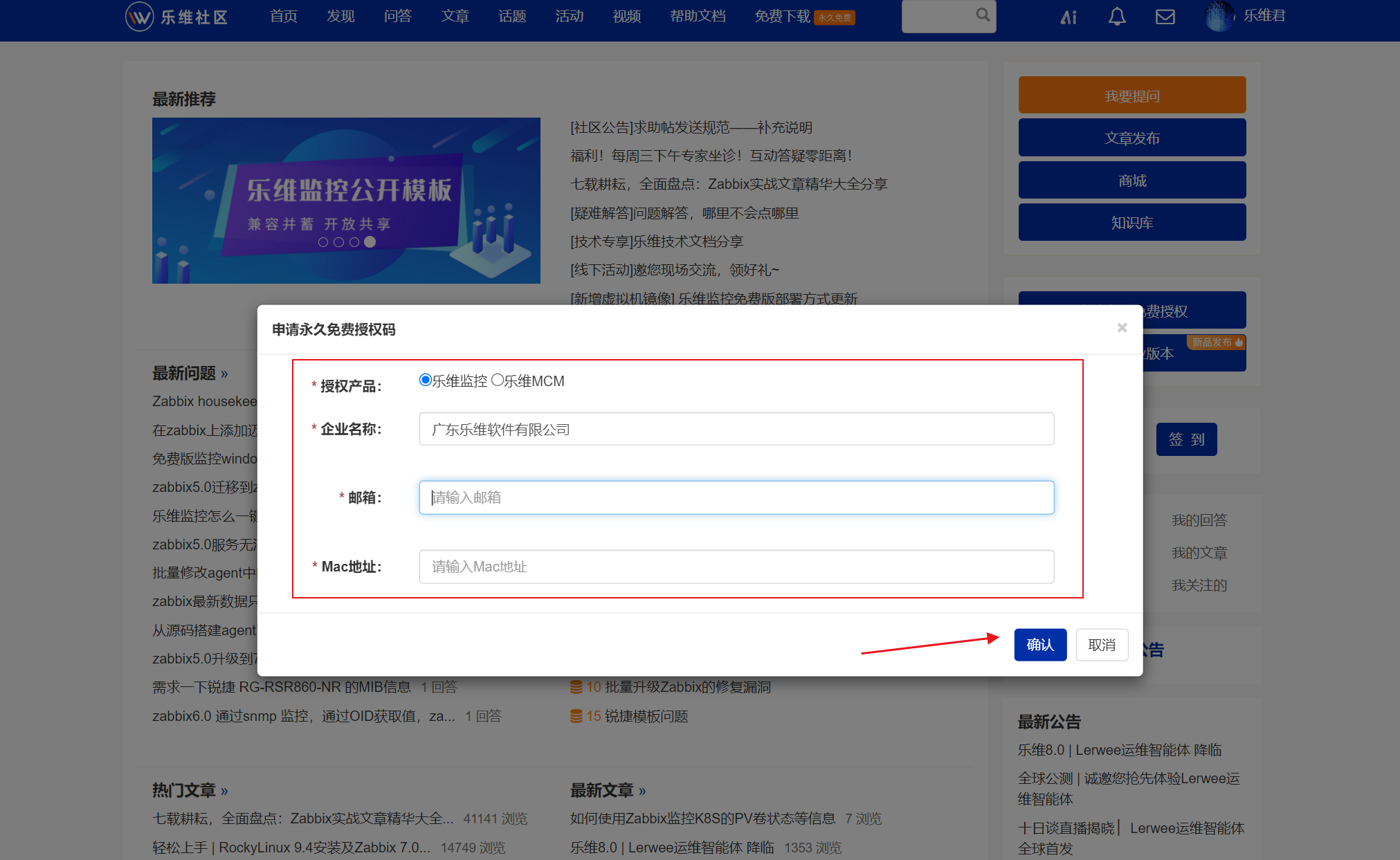1400x860 pixels.
Task: Click the Lewei community logo icon
Action: tap(139, 17)
